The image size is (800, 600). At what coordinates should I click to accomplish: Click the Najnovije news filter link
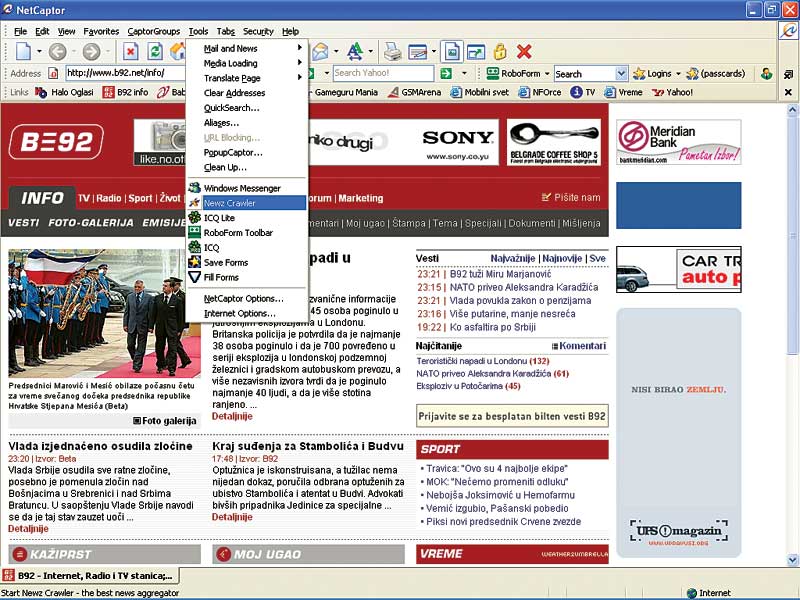(562, 259)
